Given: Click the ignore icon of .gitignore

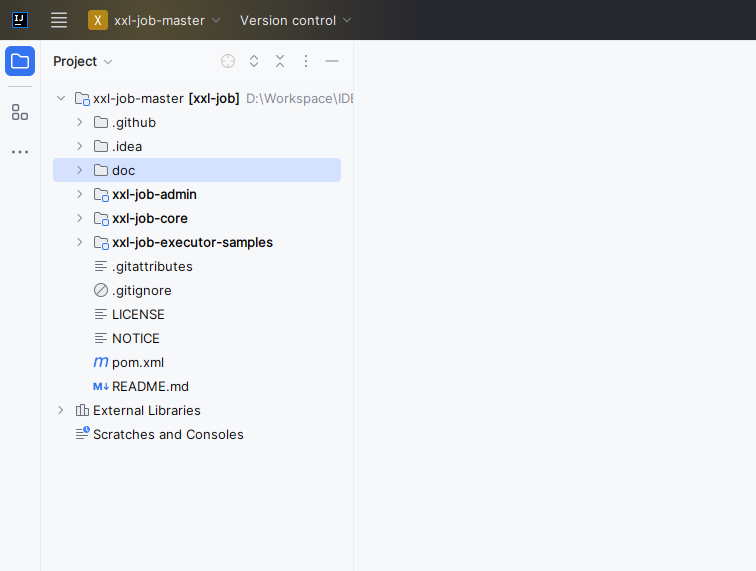Looking at the screenshot, I should [101, 290].
